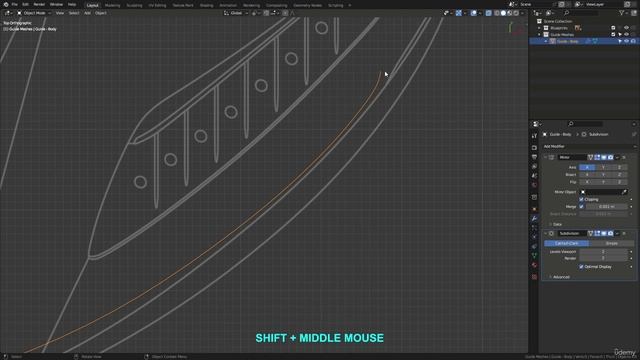Collapse the Mirror modifier panel

click(x=545, y=157)
